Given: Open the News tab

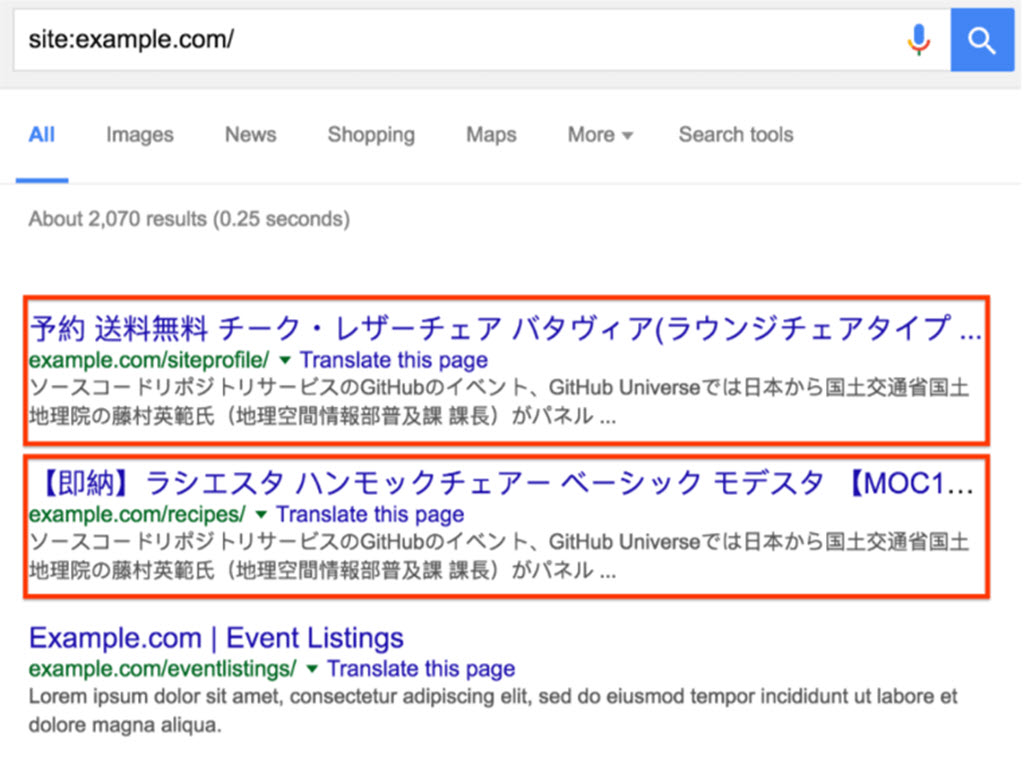Looking at the screenshot, I should [x=251, y=135].
